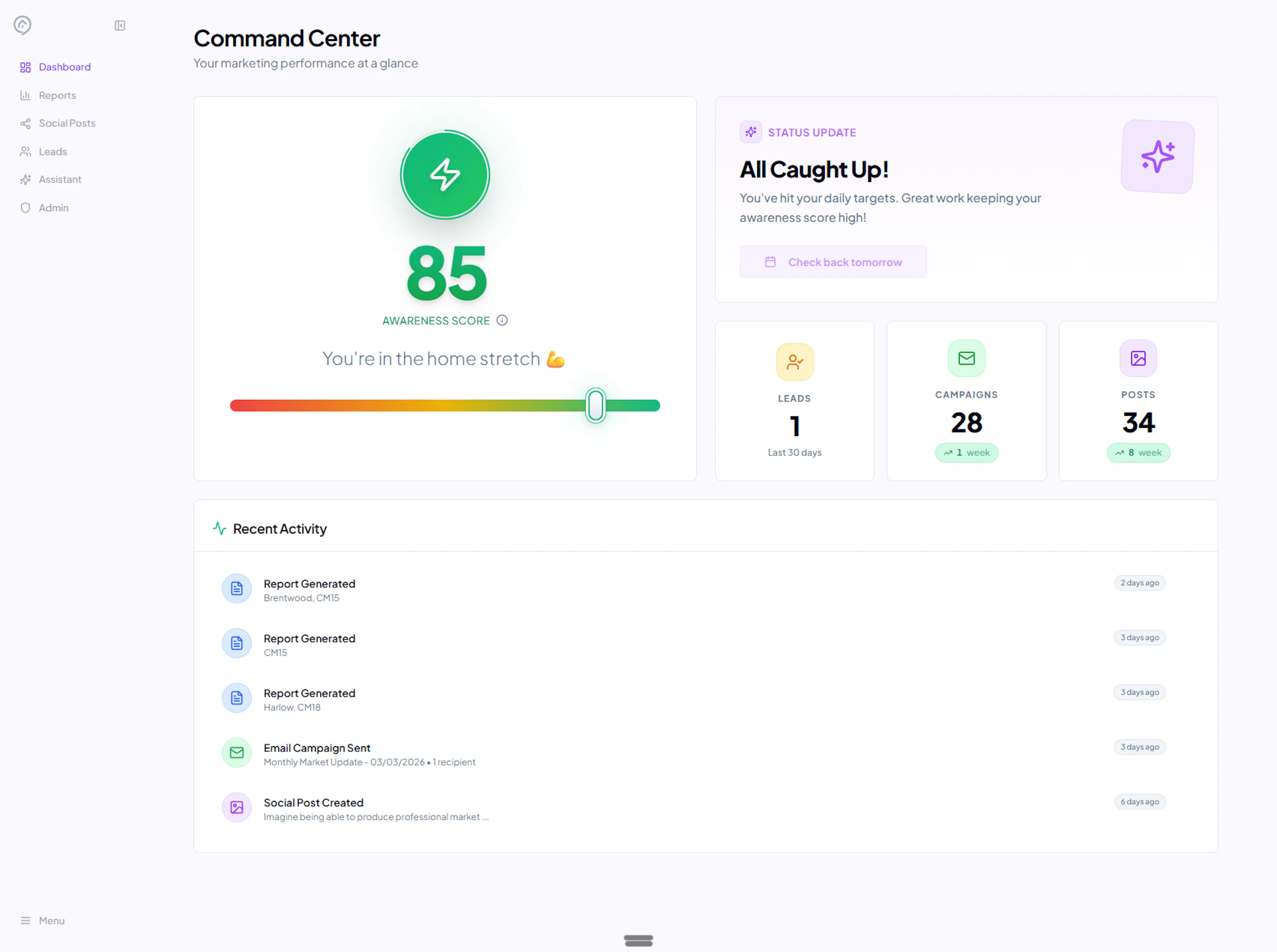Collapse the sidebar with the panel icon

(x=120, y=25)
